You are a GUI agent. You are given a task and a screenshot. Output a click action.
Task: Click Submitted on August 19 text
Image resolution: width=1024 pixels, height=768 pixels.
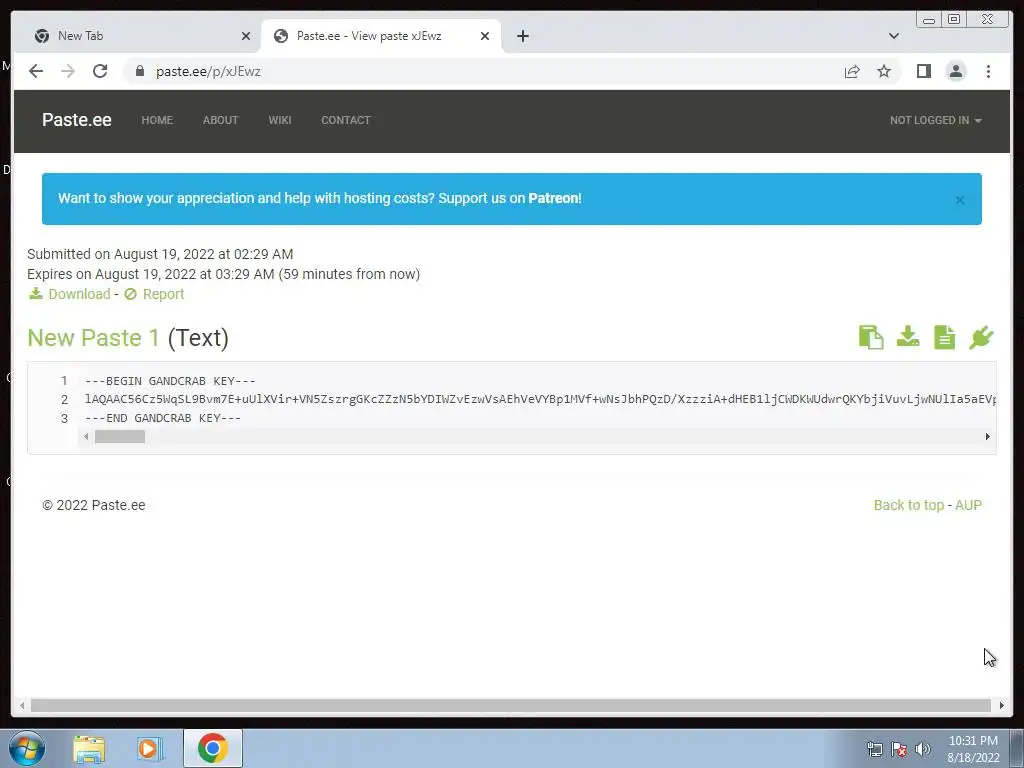click(160, 254)
